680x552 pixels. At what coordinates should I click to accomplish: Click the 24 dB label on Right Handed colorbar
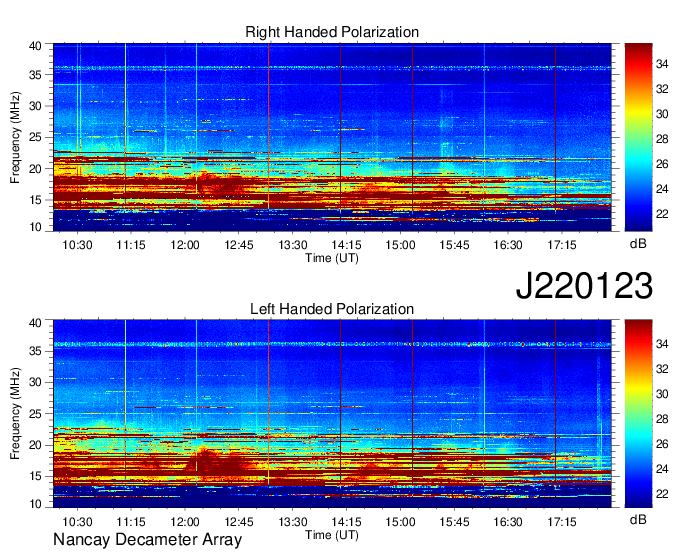tap(662, 189)
